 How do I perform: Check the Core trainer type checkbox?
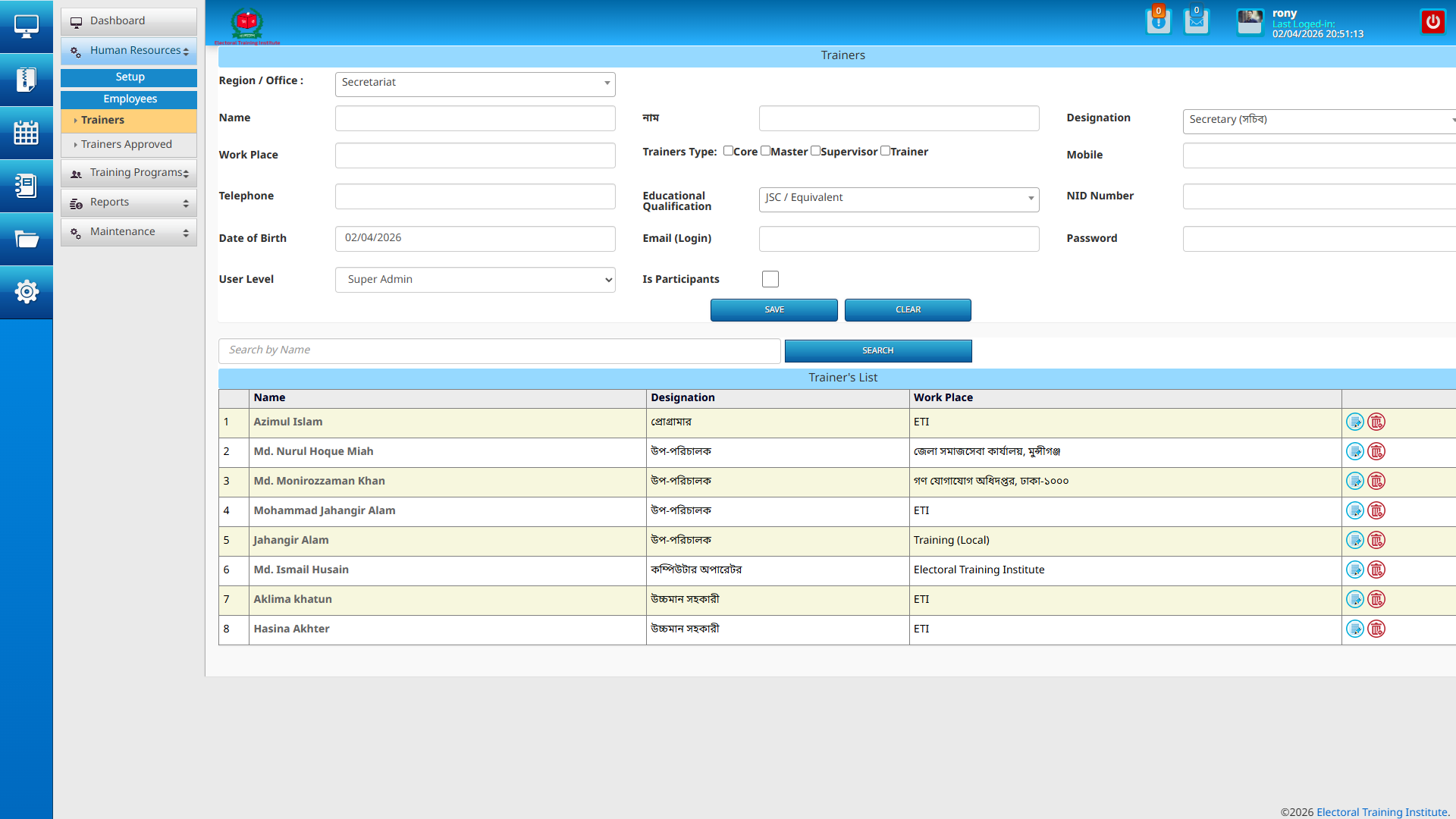point(728,151)
